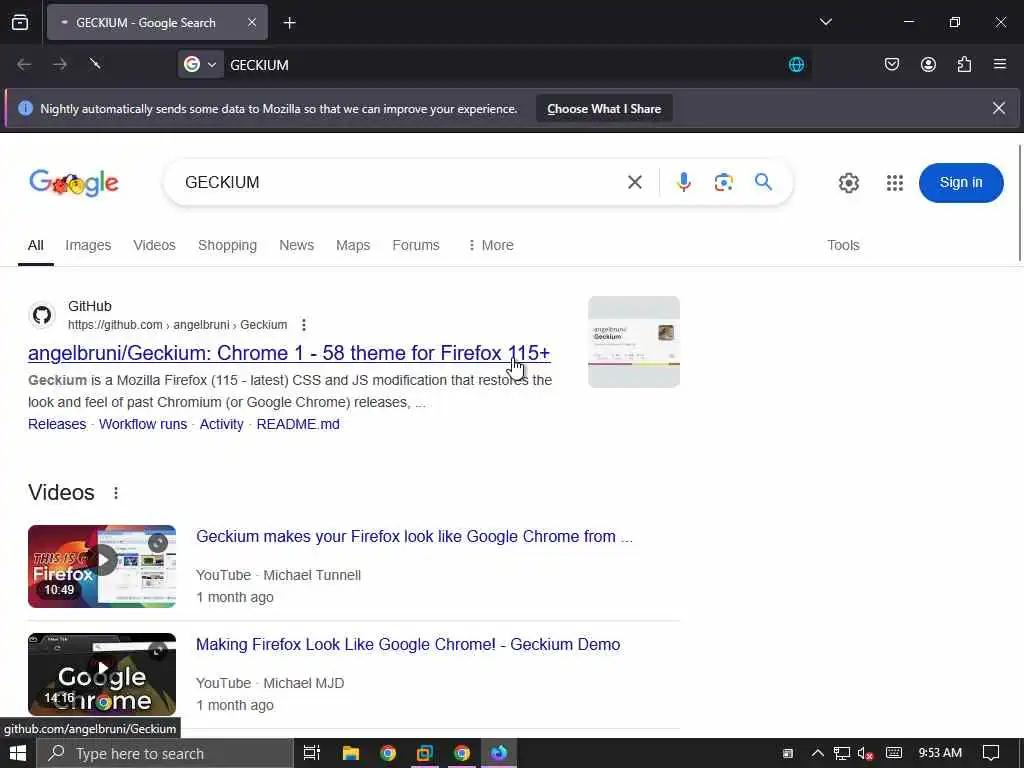Open Task View on the taskbar

click(312, 753)
